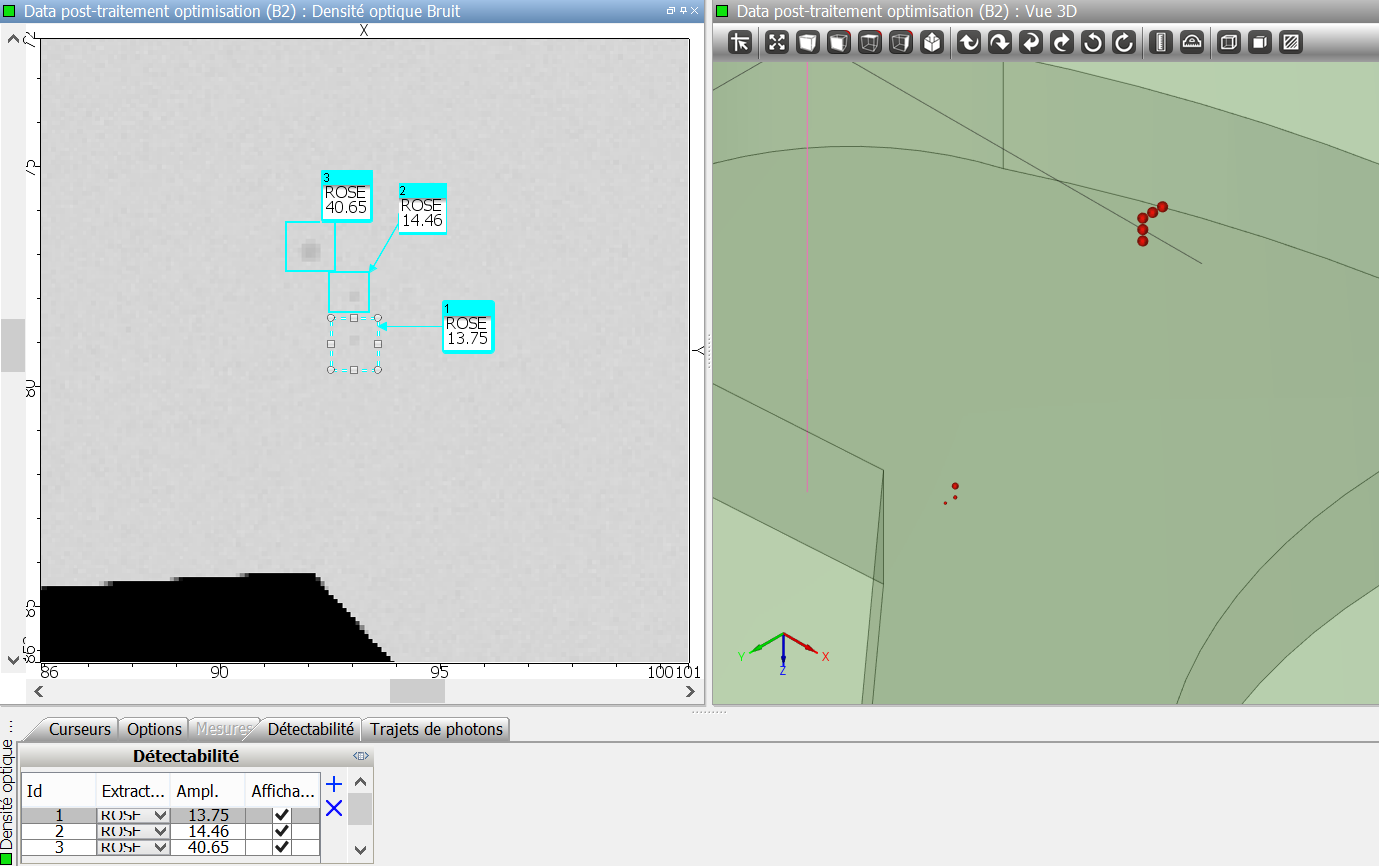Click the pin icon of the Densité optique Bruit panel

click(x=683, y=11)
